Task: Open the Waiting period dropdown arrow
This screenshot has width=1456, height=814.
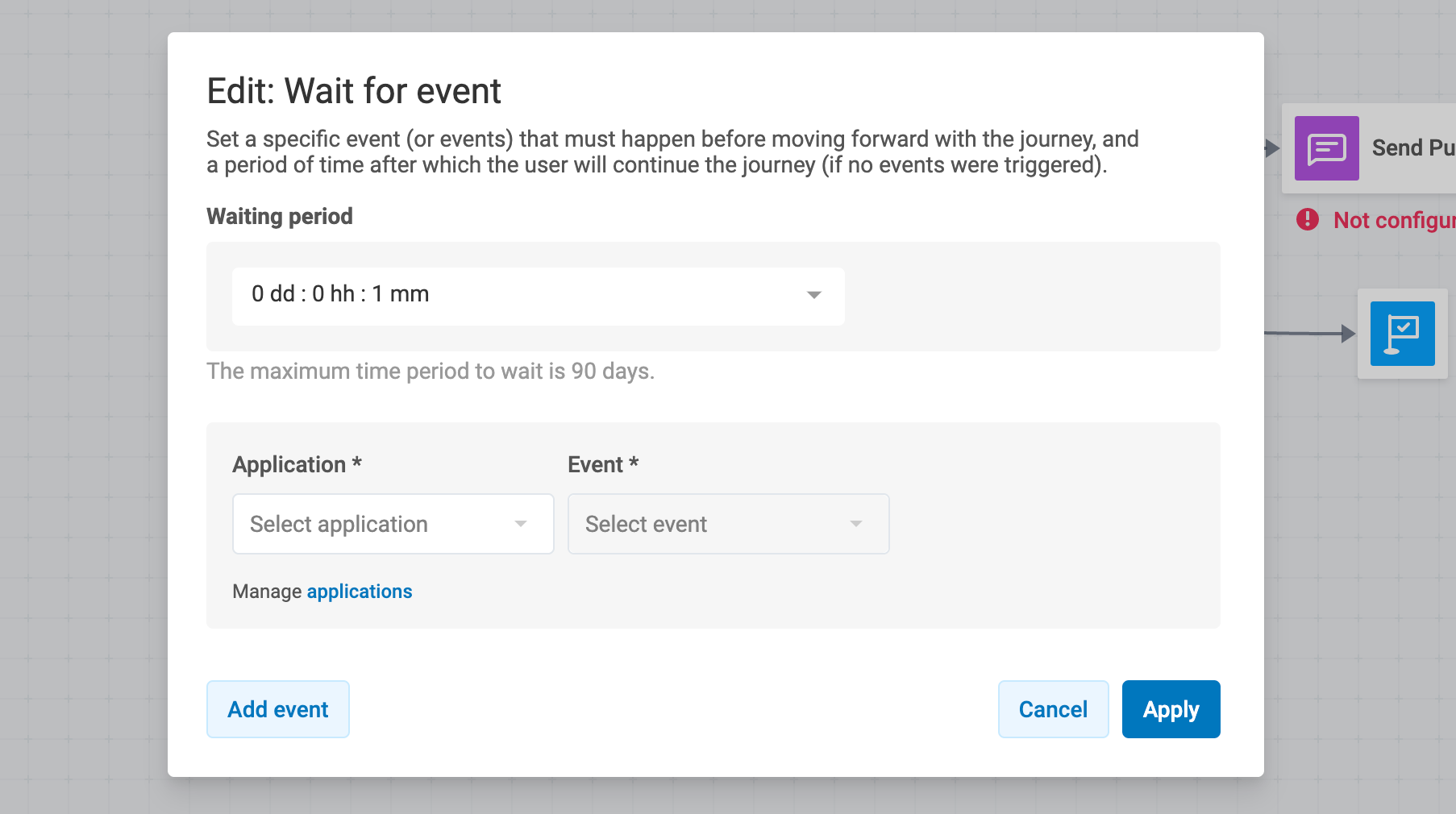Action: point(814,295)
